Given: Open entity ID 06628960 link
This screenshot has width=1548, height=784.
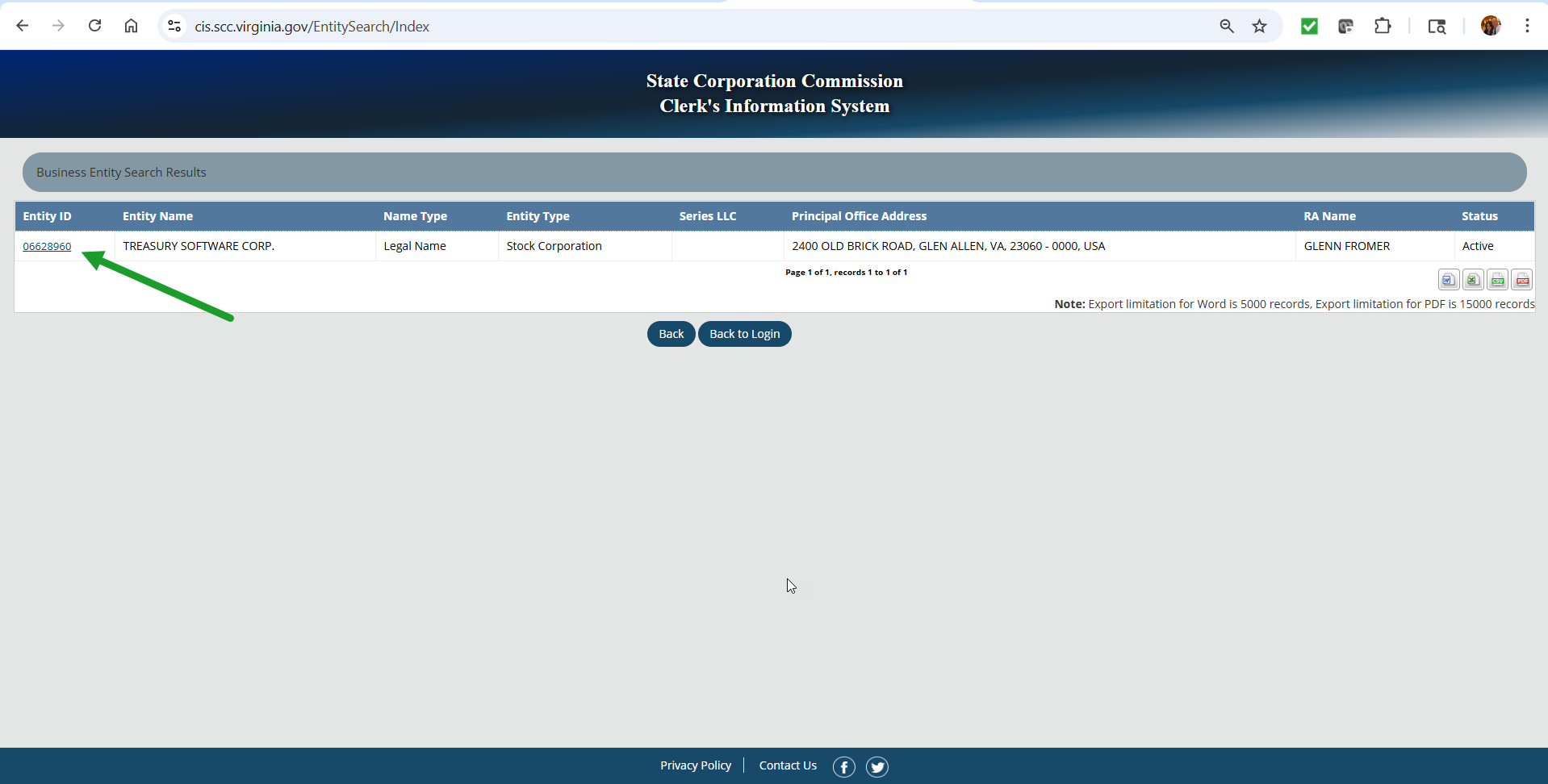Looking at the screenshot, I should point(47,247).
